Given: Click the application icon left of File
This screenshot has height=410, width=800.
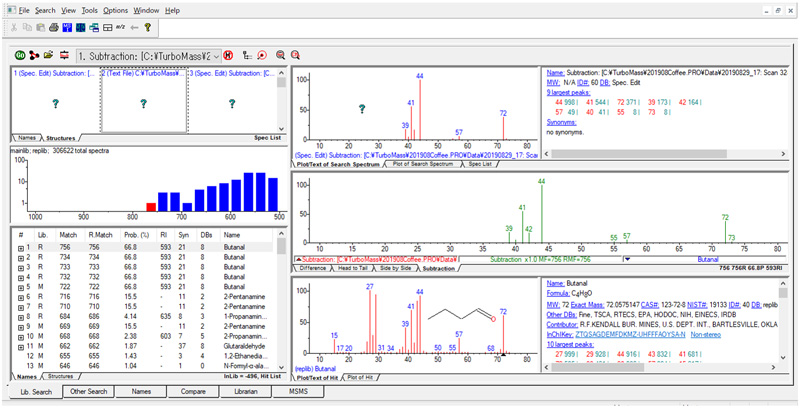Looking at the screenshot, I should pyautogui.click(x=10, y=10).
